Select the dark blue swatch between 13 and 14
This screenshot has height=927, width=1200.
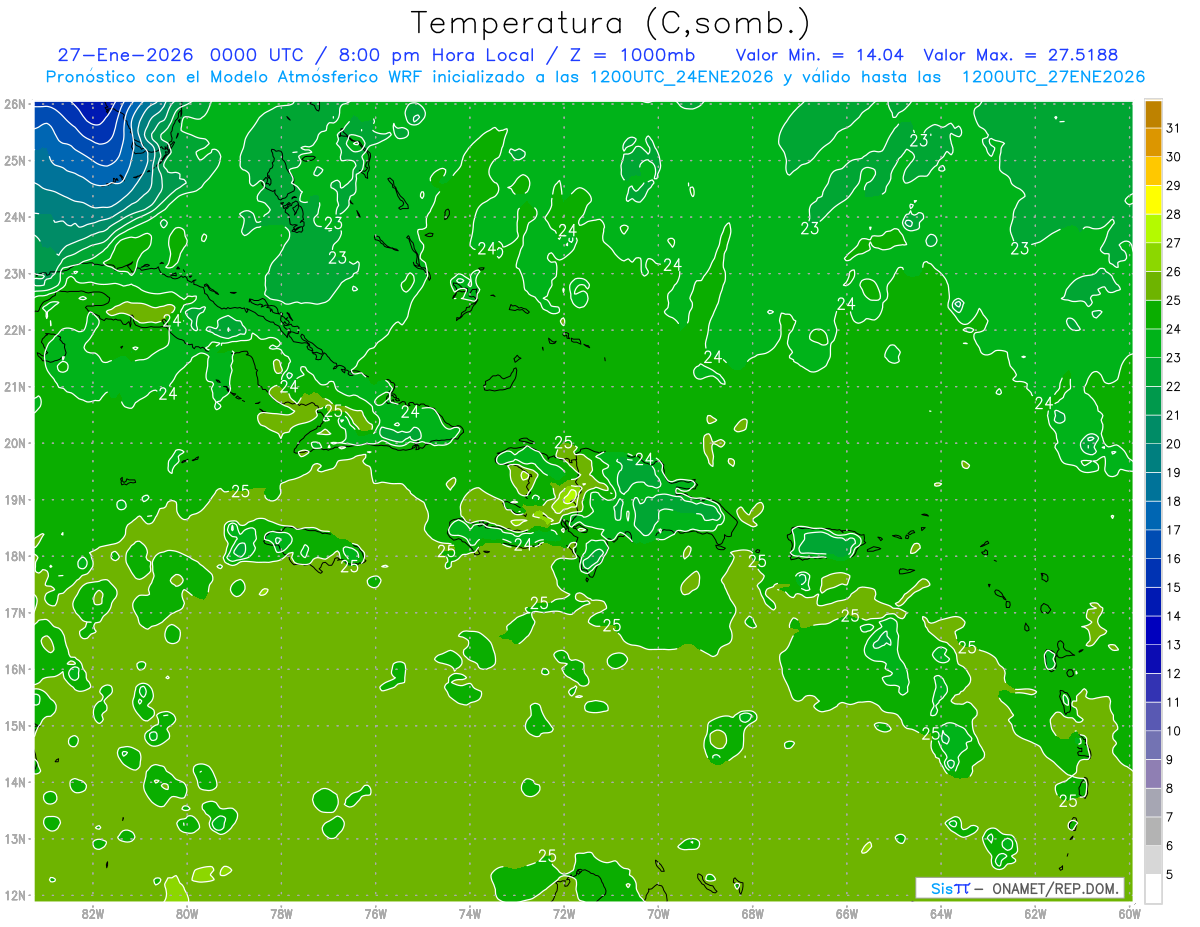(1153, 630)
